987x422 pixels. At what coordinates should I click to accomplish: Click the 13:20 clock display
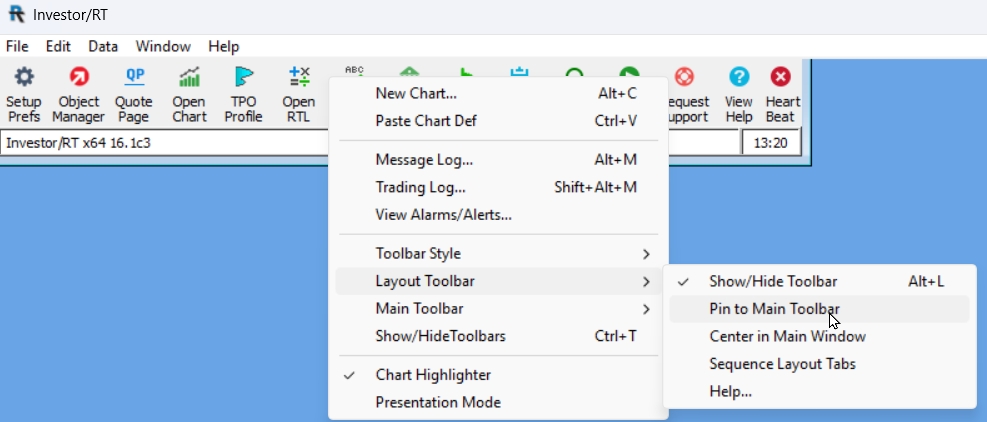[771, 143]
